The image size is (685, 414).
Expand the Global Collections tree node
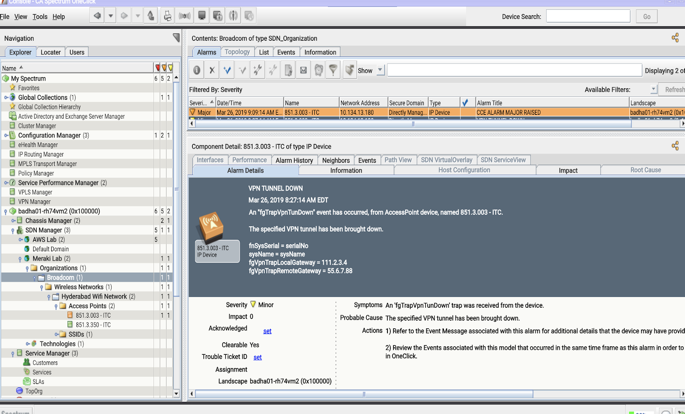coord(6,97)
